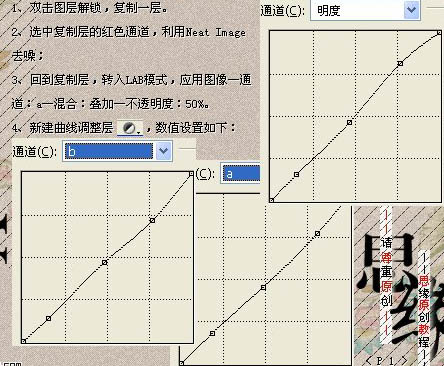
Task: Select the highlight endpoint on the 明度 curve
Action: (x=439, y=33)
